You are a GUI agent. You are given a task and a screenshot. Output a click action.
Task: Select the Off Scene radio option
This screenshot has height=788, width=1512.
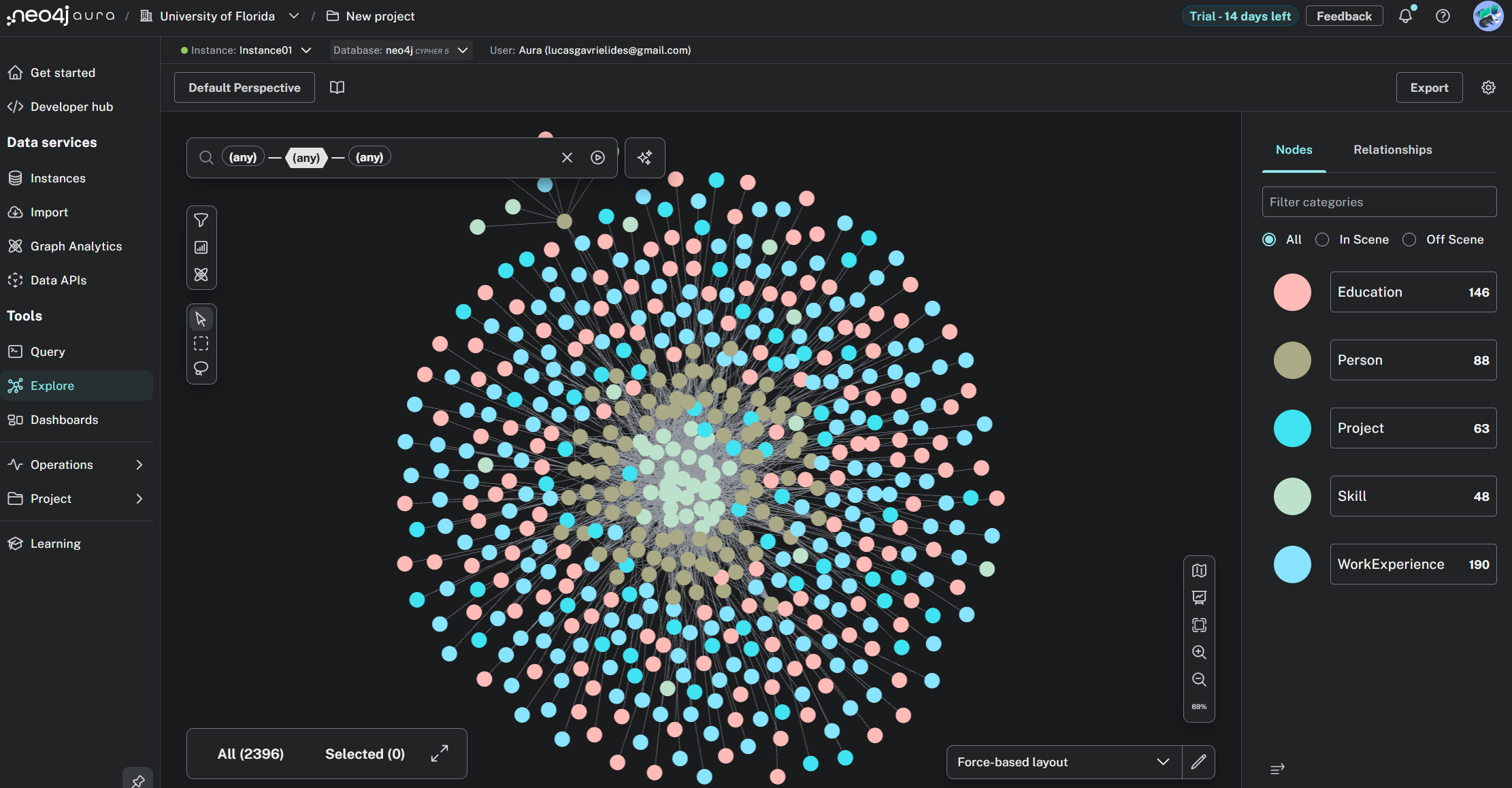(1409, 240)
